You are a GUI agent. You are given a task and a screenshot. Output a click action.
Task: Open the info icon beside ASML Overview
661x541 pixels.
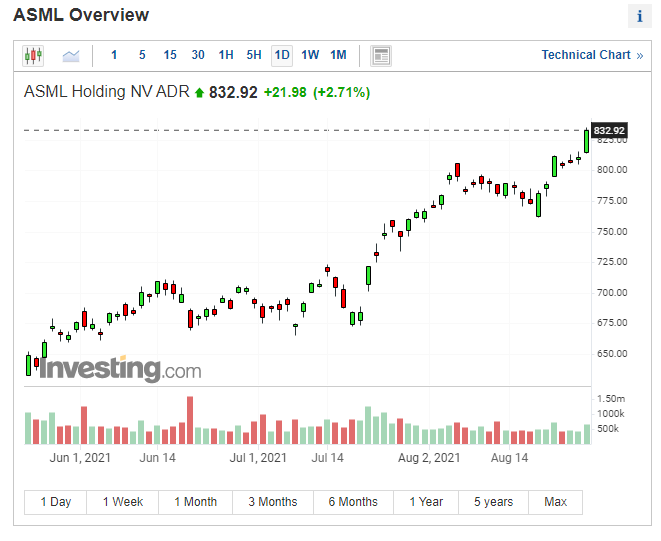point(640,16)
